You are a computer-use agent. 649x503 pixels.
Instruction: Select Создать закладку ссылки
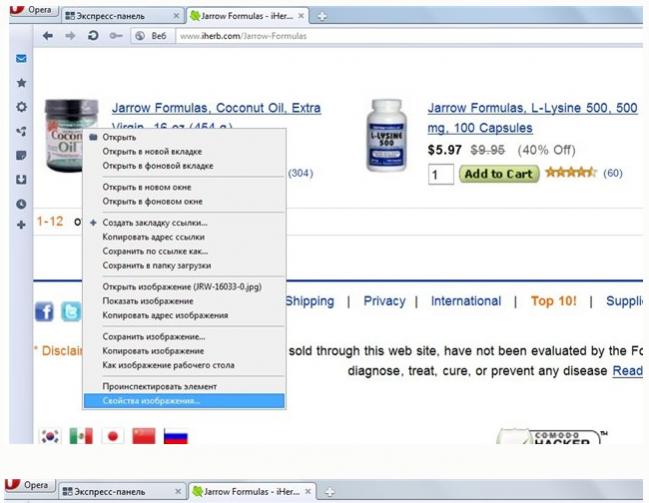point(184,223)
